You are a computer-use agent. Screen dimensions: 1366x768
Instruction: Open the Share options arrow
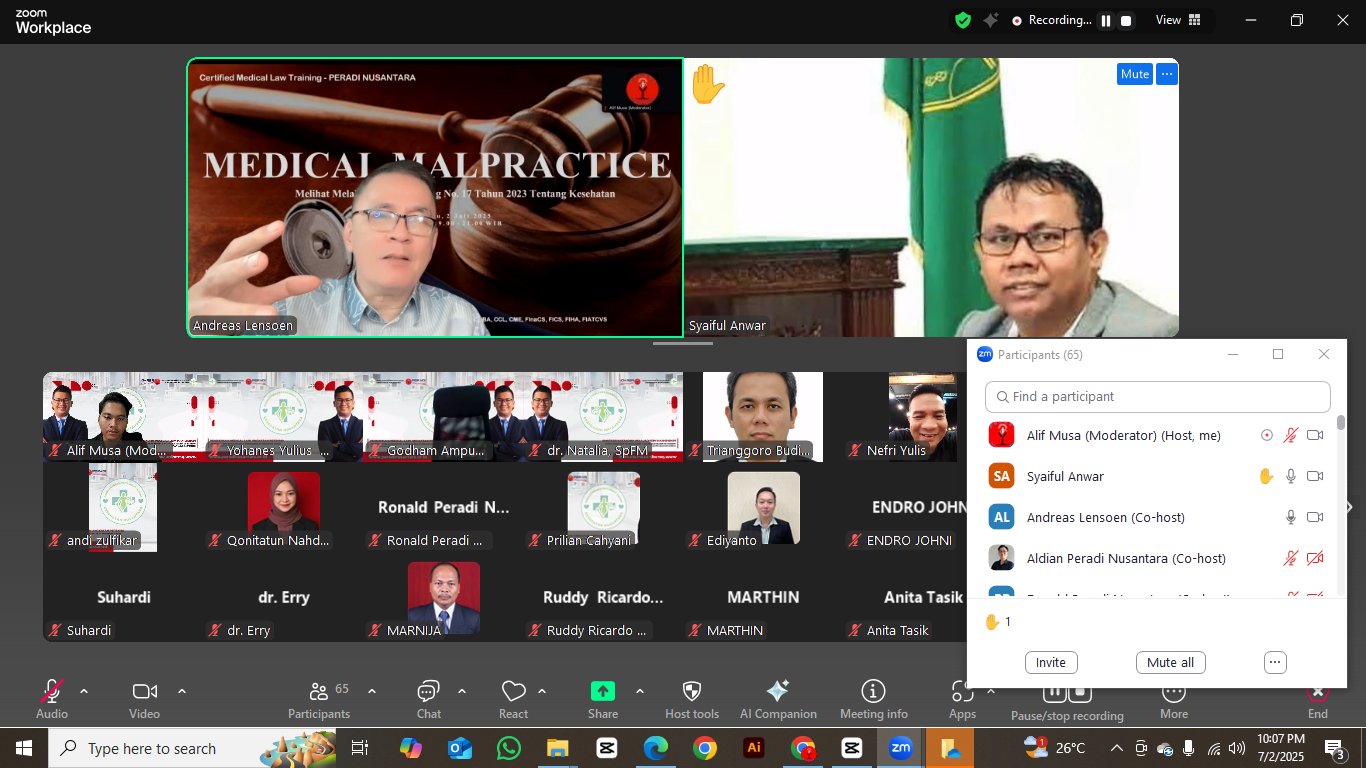coord(640,691)
